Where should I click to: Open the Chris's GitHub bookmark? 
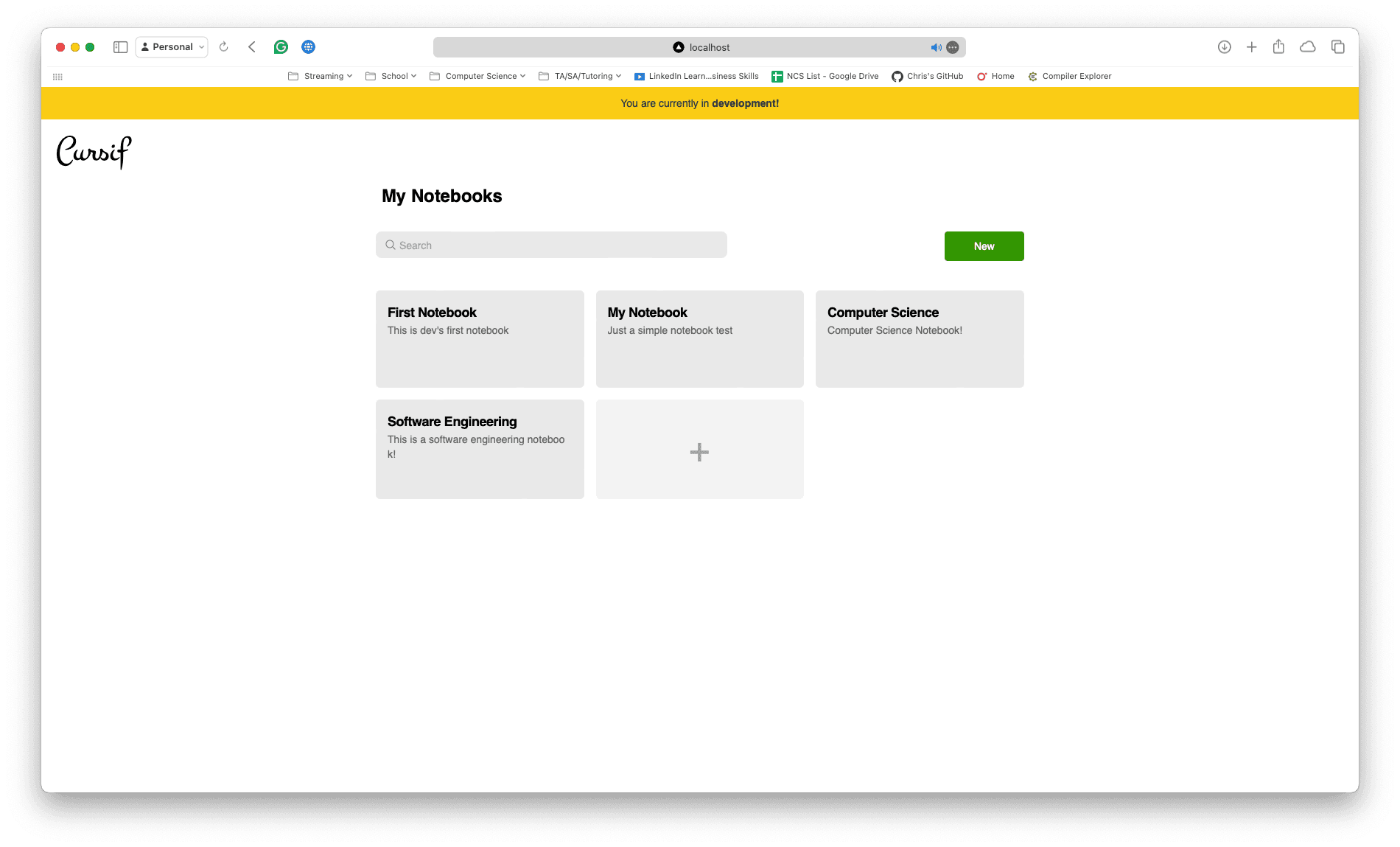(x=928, y=76)
